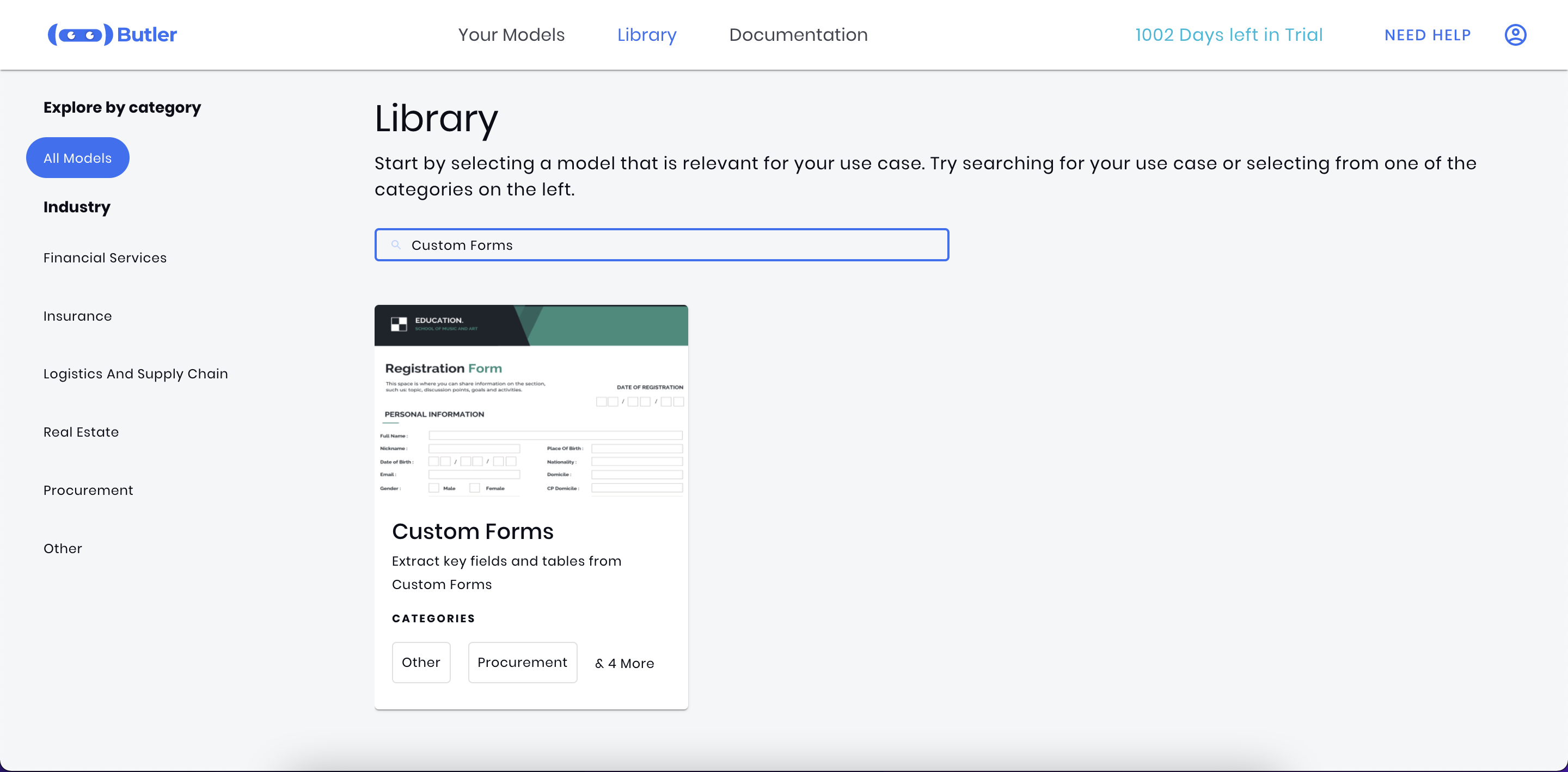
Task: Switch to the Library tab
Action: 646,35
